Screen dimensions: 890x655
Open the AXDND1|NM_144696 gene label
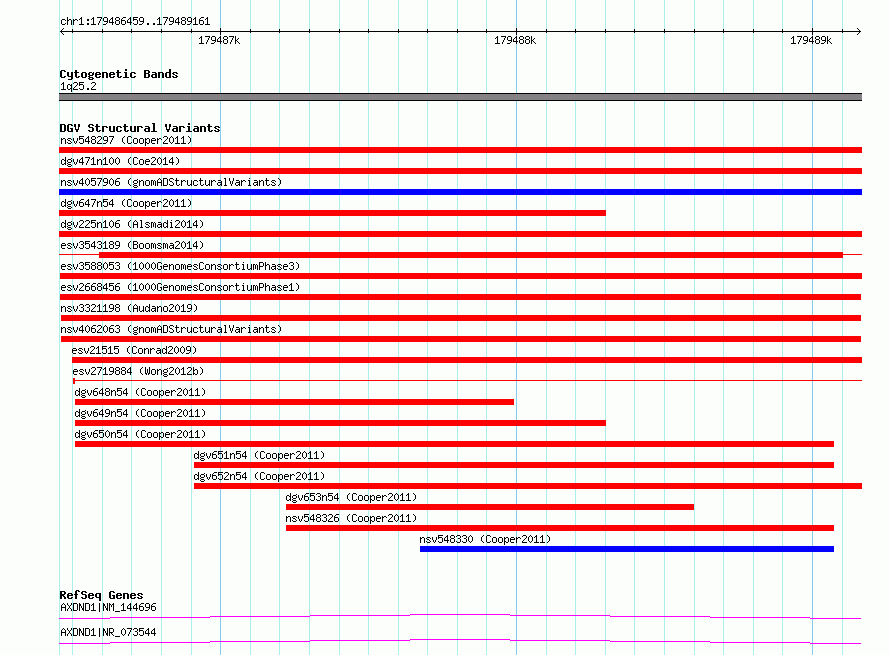(x=108, y=607)
